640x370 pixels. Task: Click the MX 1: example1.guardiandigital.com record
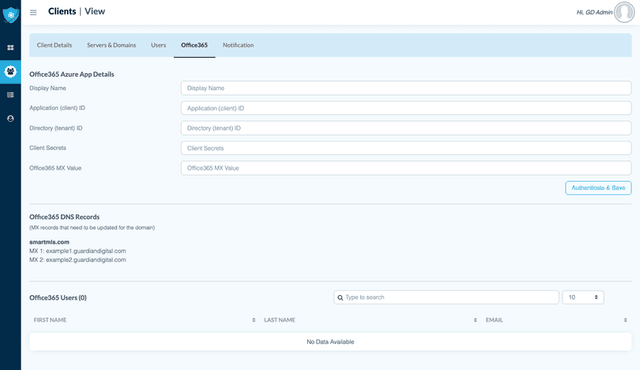[x=78, y=251]
